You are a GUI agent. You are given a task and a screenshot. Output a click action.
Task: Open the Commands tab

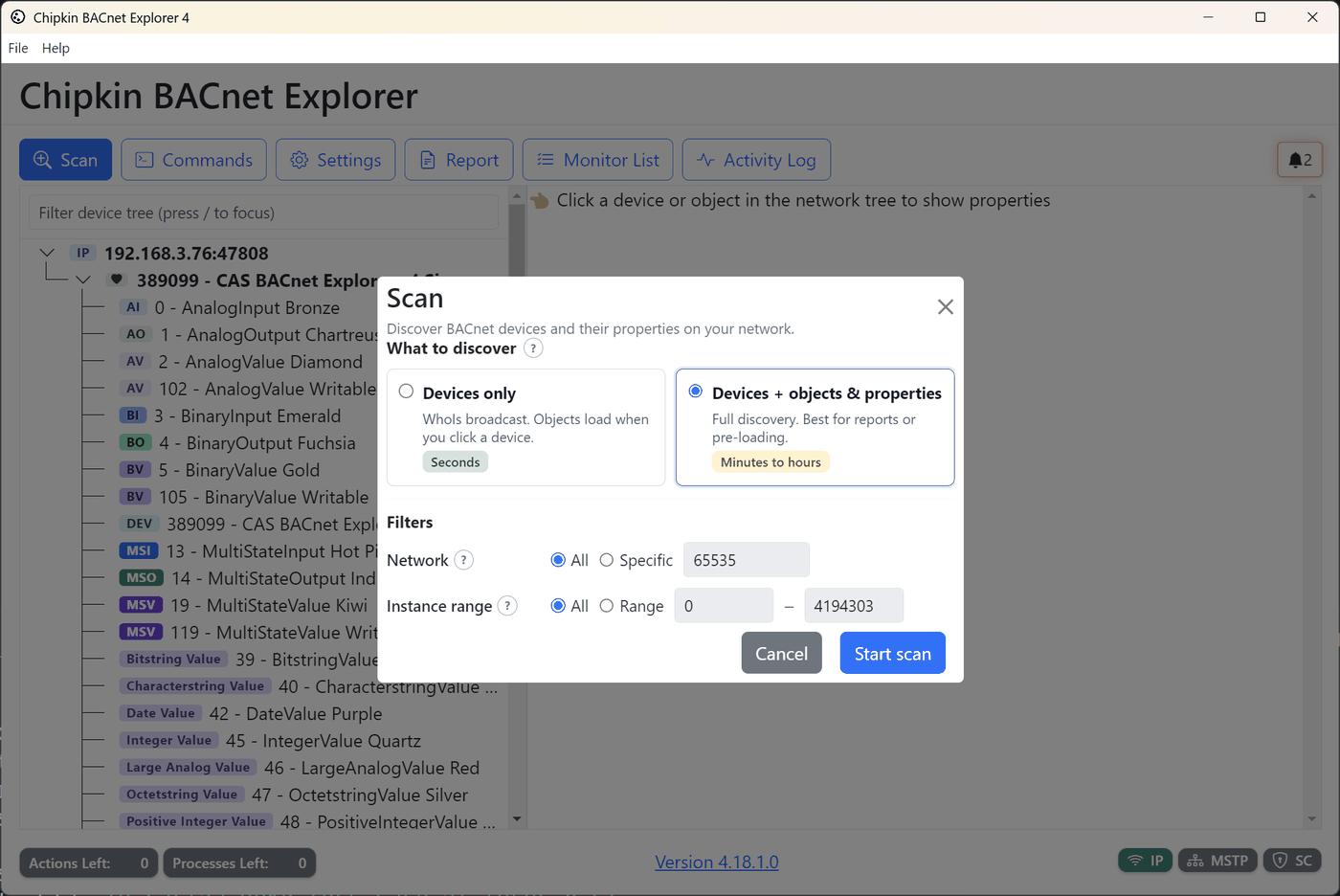pos(193,160)
